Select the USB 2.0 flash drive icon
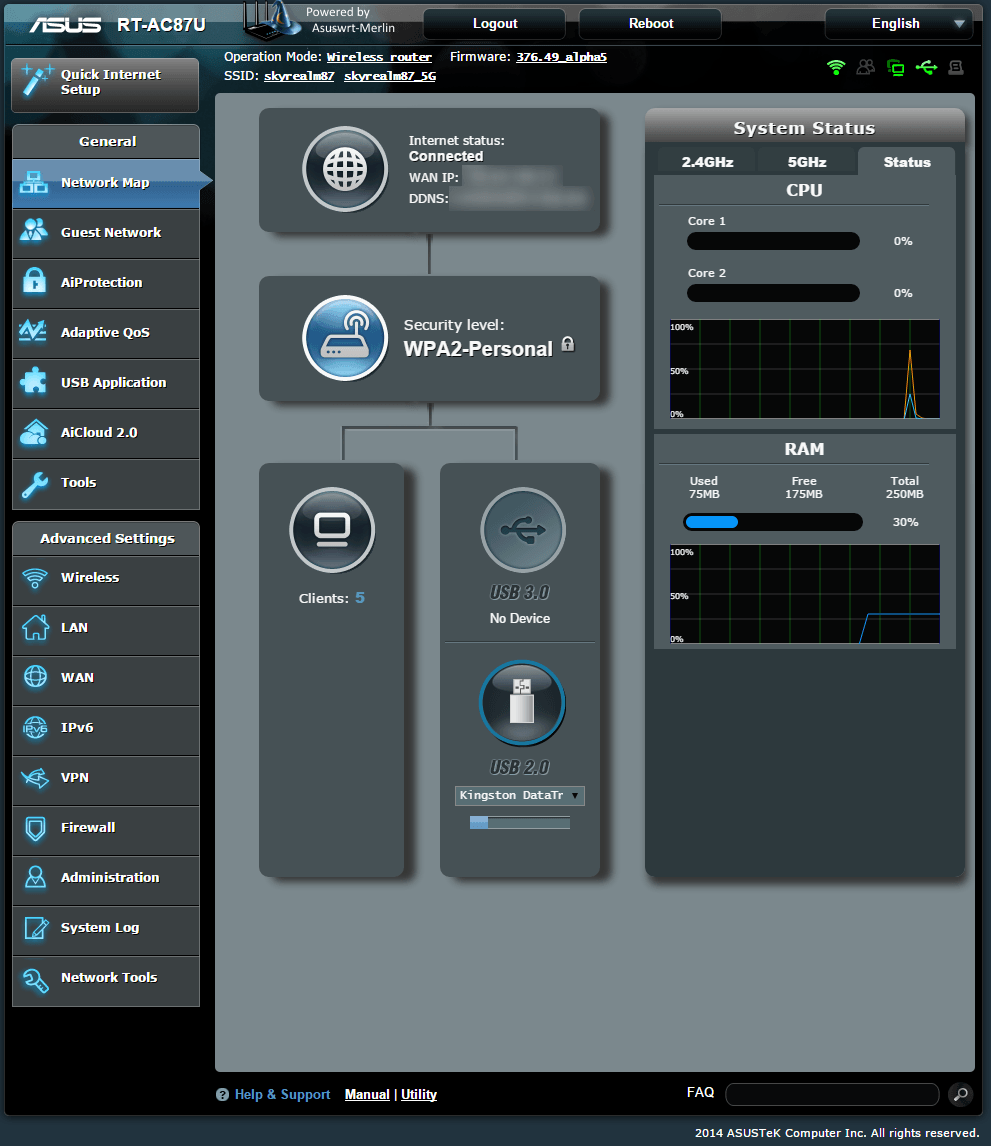 point(522,703)
